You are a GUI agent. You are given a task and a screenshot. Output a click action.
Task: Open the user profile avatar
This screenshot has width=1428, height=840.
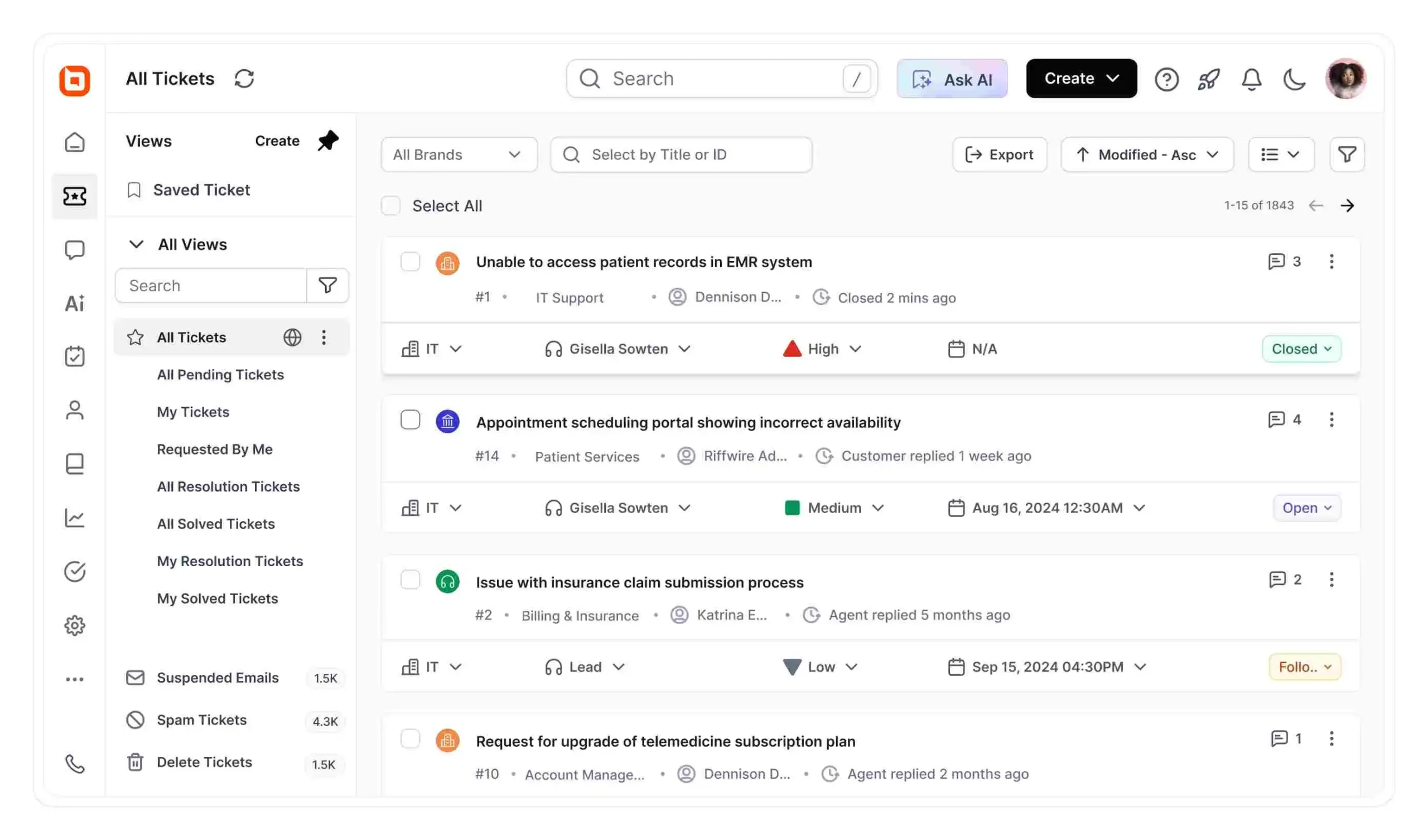tap(1346, 79)
